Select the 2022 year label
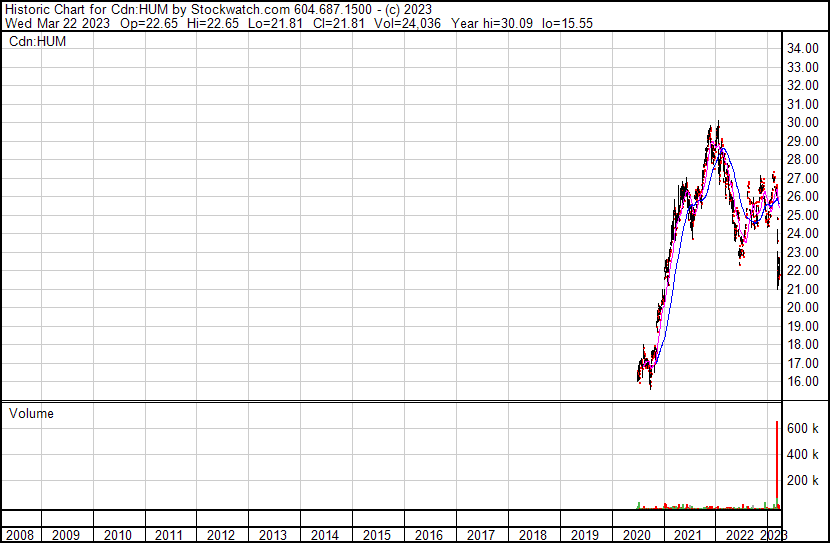The height and width of the screenshot is (543, 830). pyautogui.click(x=739, y=535)
